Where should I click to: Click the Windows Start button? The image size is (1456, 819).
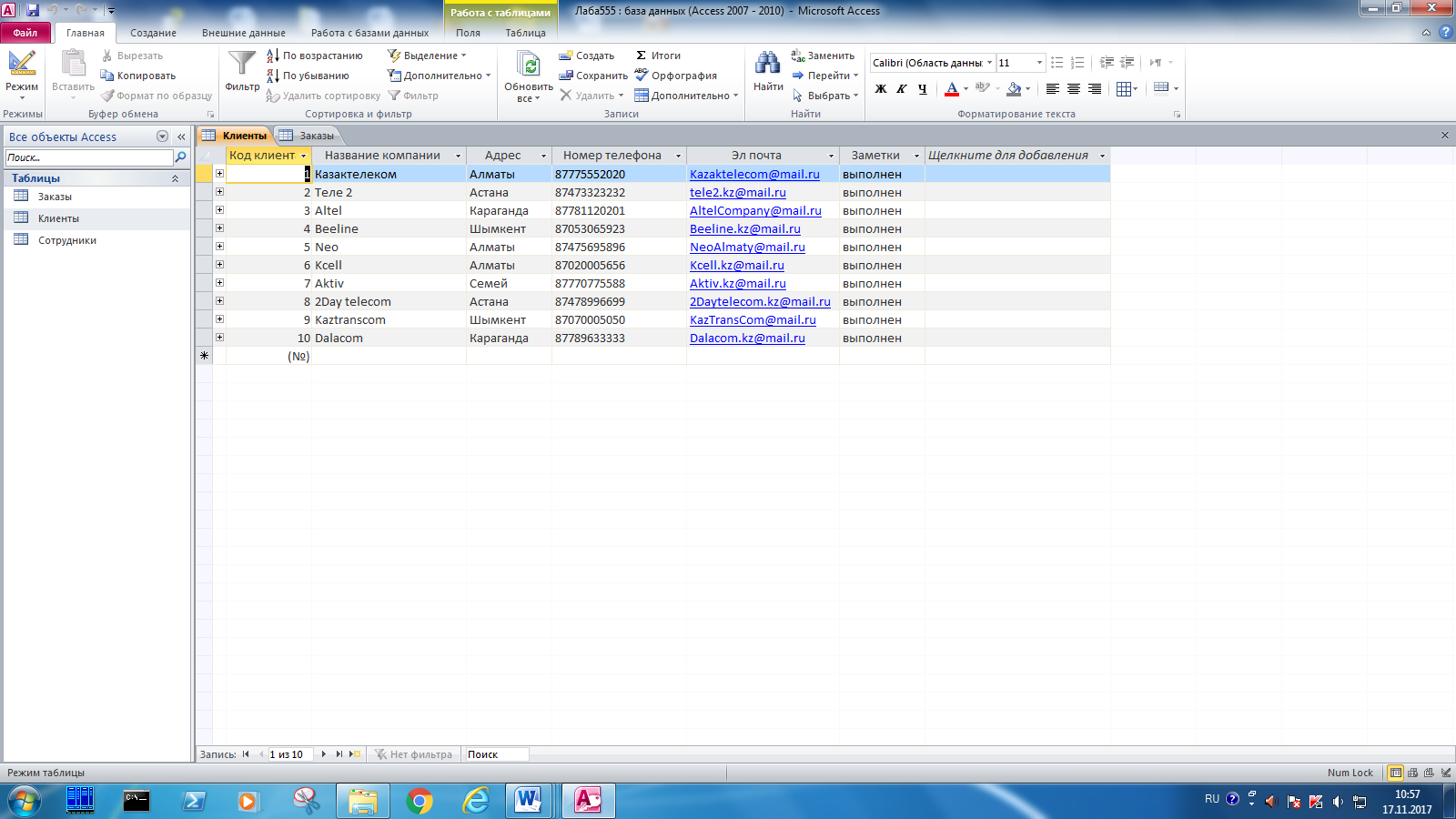(25, 801)
